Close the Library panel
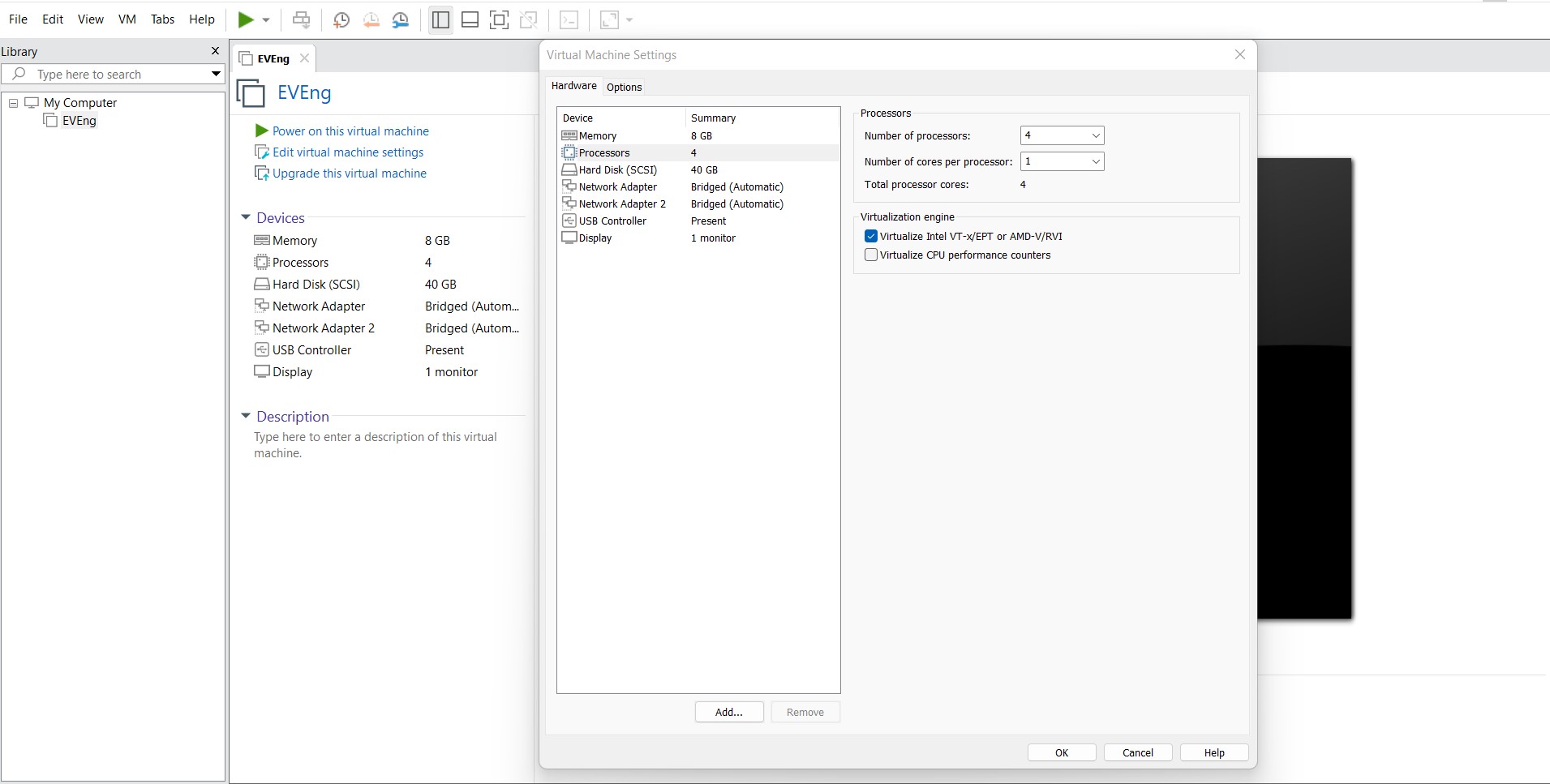This screenshot has height=784, width=1550. [215, 51]
